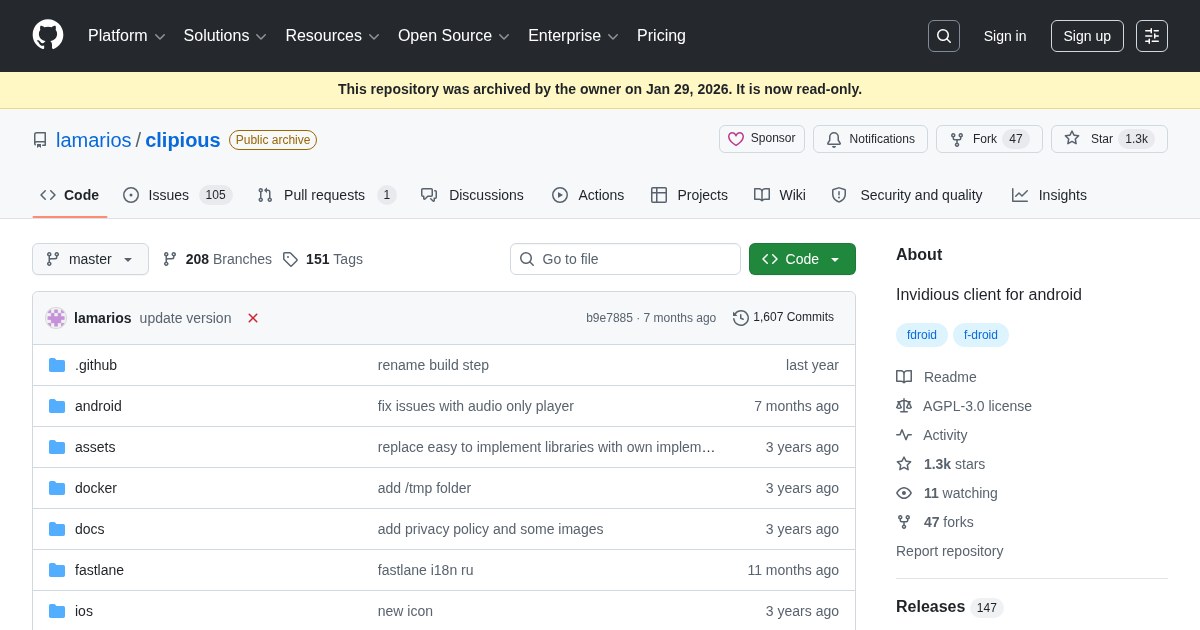Open the search magnifier button
The width and height of the screenshot is (1200, 630).
pyautogui.click(x=944, y=36)
